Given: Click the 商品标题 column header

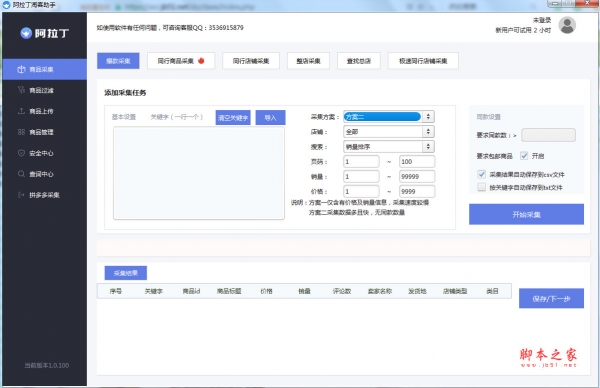Looking at the screenshot, I should 229,291.
